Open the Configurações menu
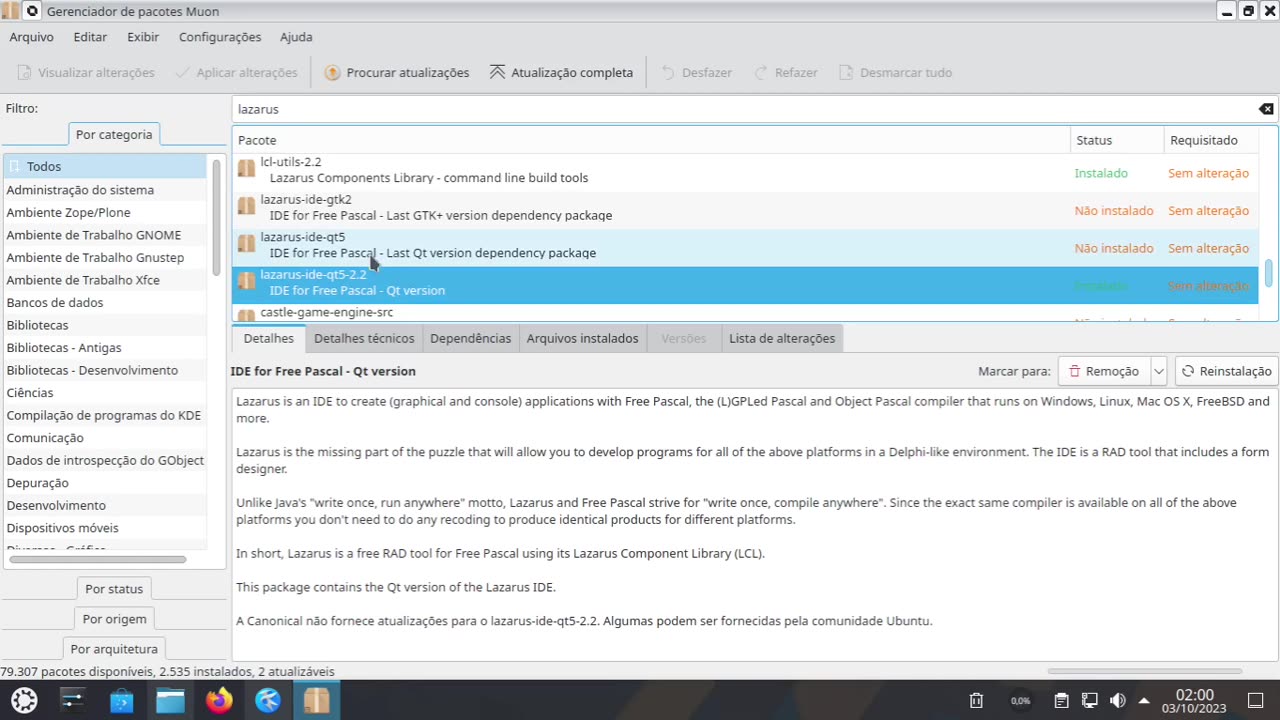1280x720 pixels. pos(220,37)
